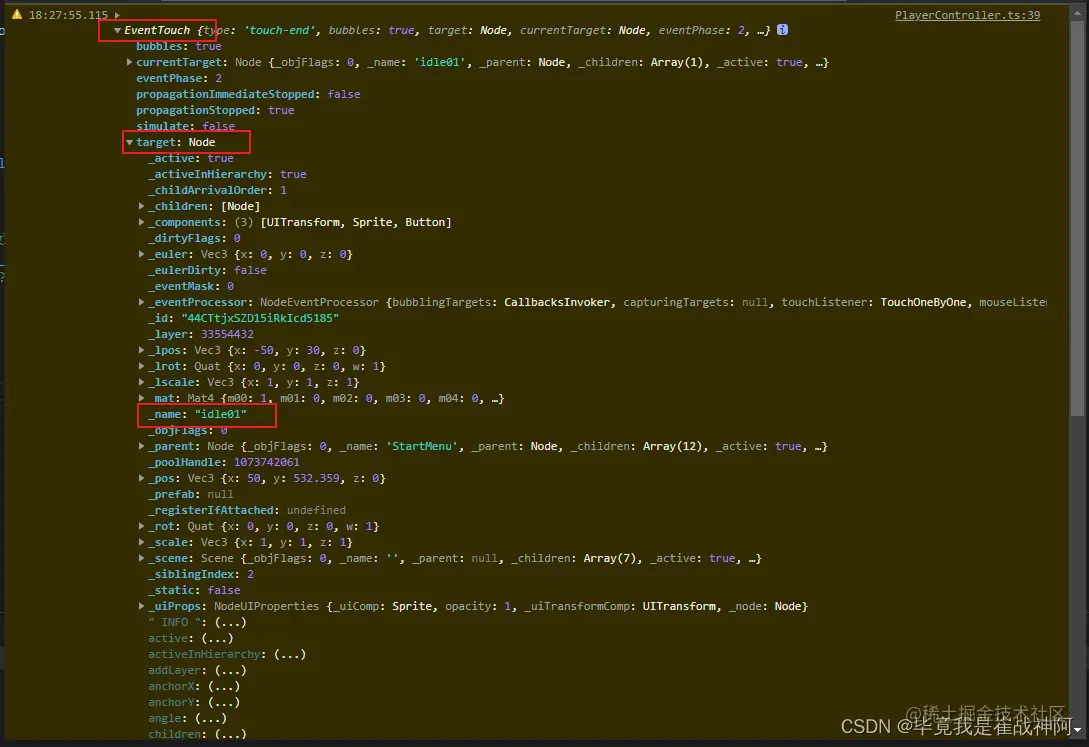This screenshot has height=747, width=1089.
Task: Click the _dirtyFlags: 0 property
Action: (194, 238)
